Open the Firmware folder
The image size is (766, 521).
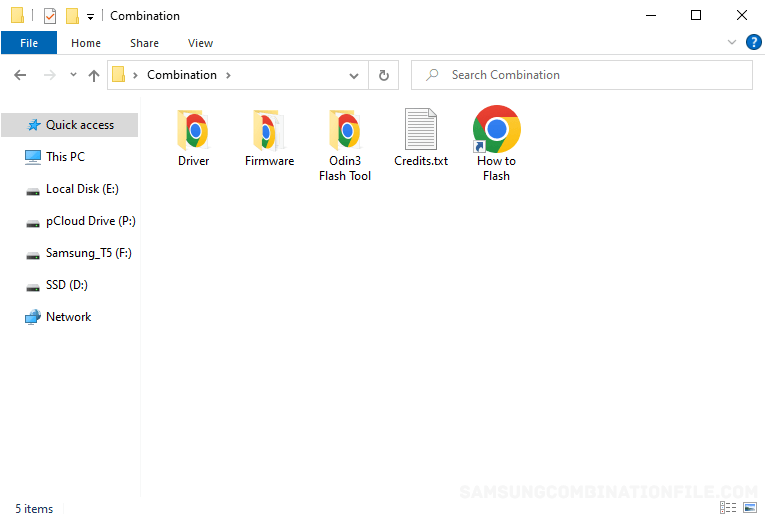coord(269,138)
